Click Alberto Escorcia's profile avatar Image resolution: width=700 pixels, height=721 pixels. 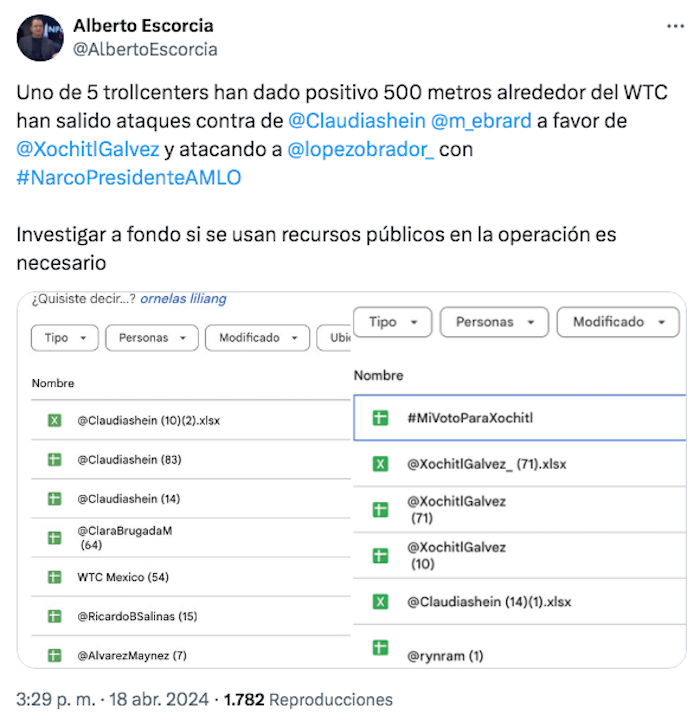[39, 38]
